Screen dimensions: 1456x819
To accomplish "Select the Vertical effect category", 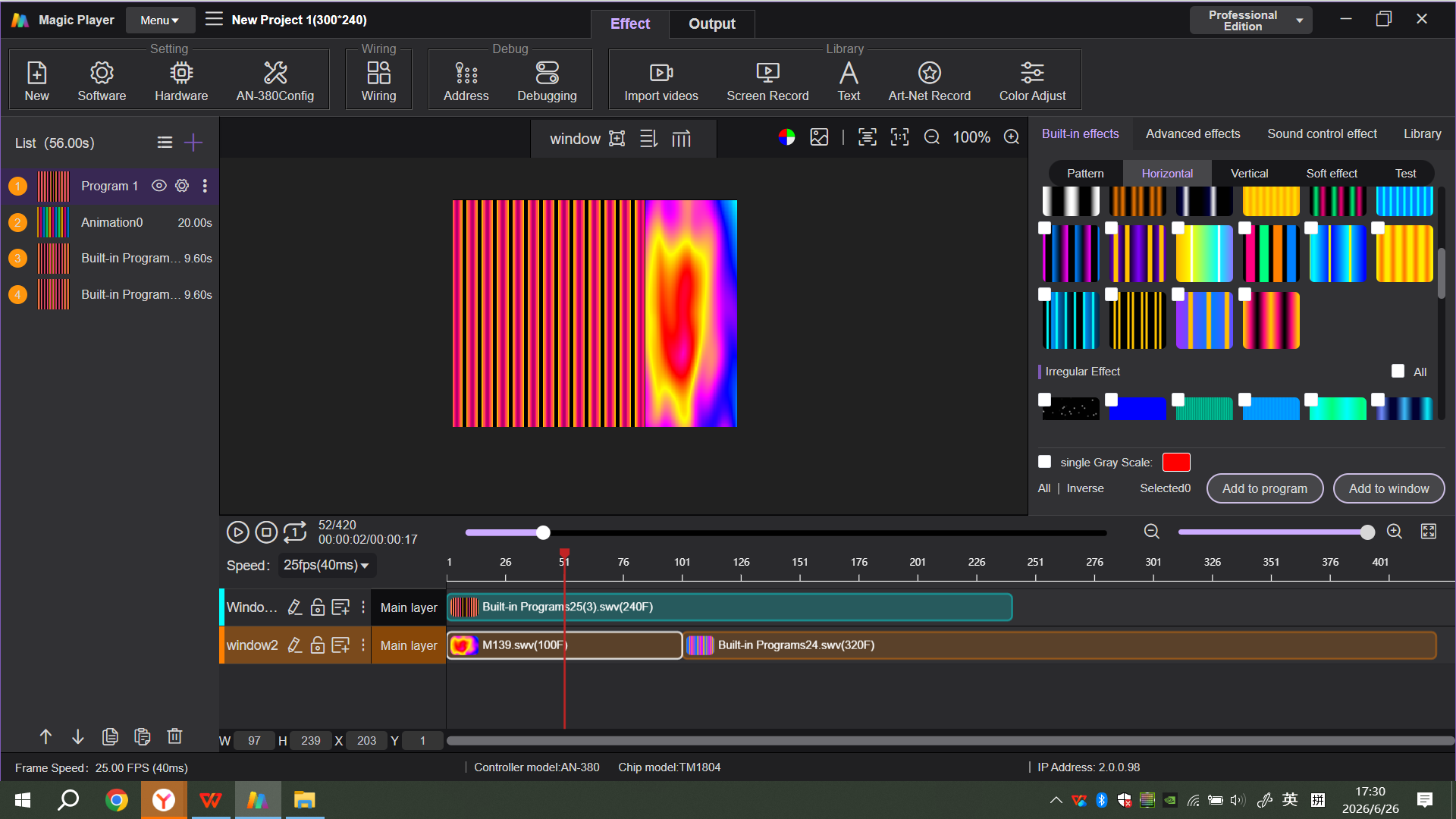I will tap(1249, 173).
